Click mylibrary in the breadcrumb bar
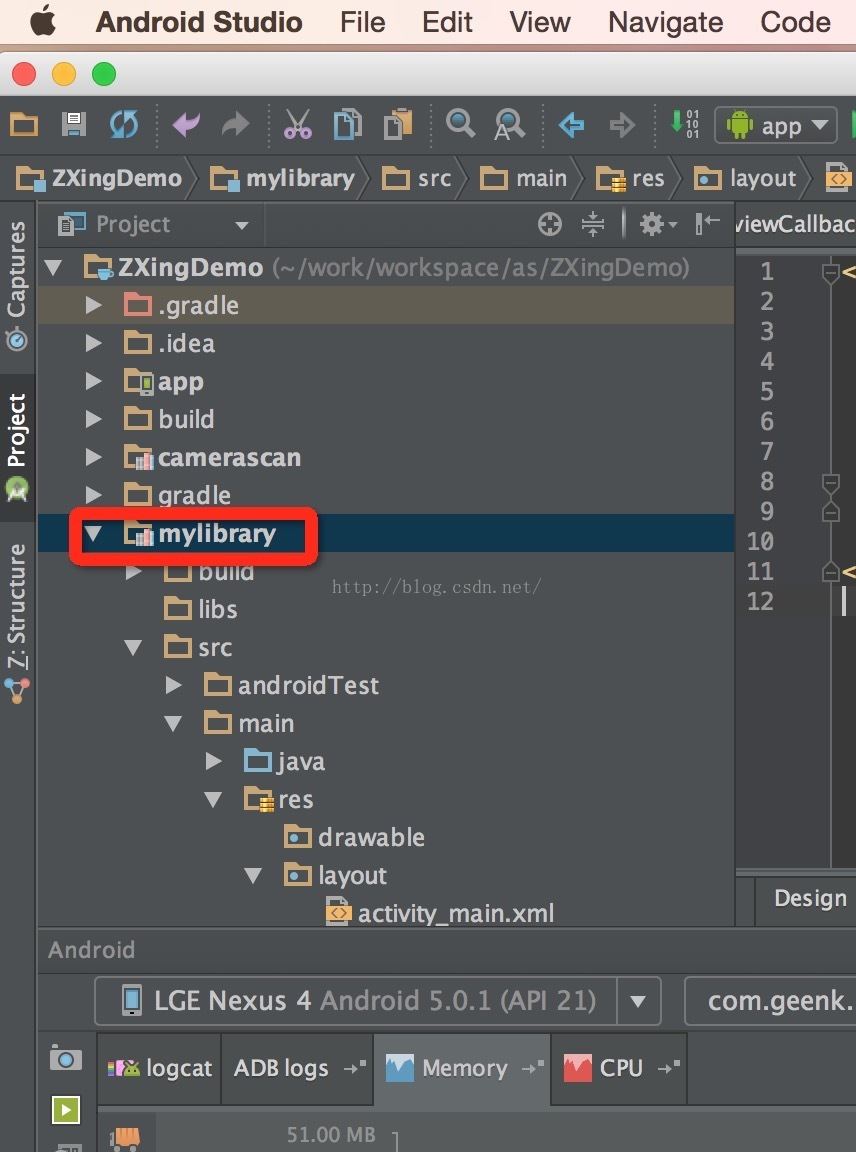The width and height of the screenshot is (856, 1152). click(x=282, y=178)
